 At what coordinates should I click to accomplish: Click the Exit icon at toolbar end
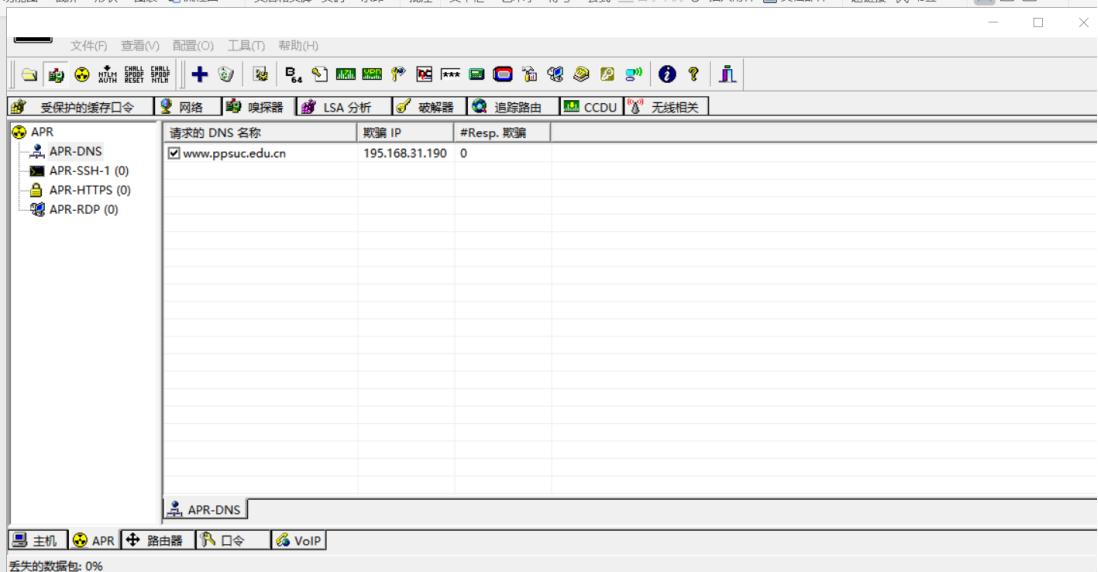728,74
